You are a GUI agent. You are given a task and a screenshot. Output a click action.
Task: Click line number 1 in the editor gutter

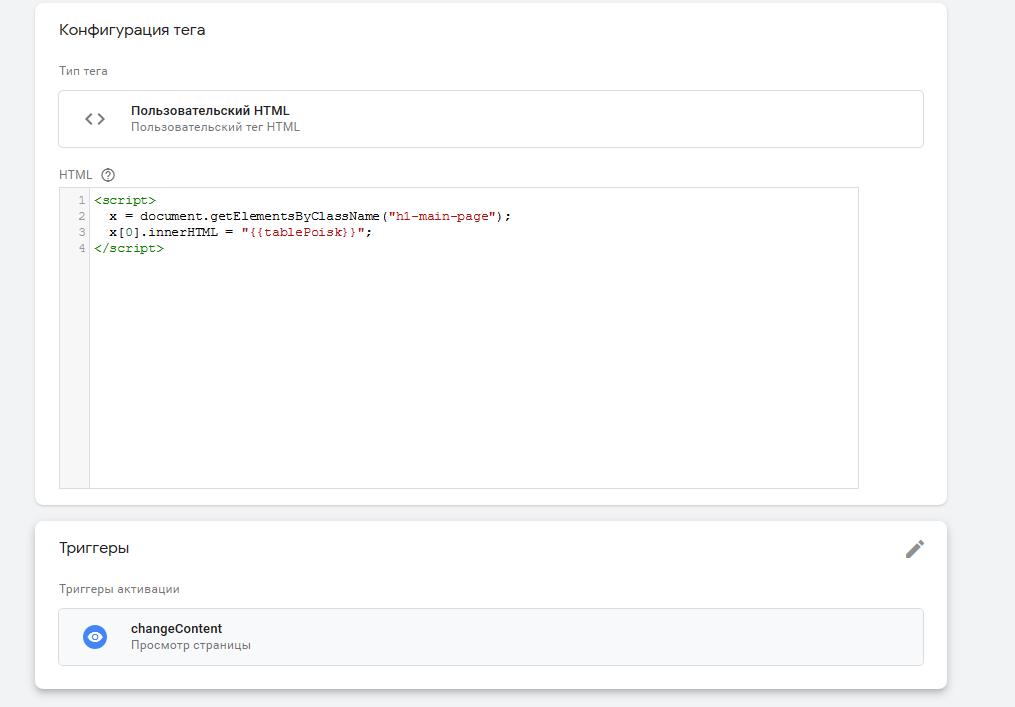(82, 200)
